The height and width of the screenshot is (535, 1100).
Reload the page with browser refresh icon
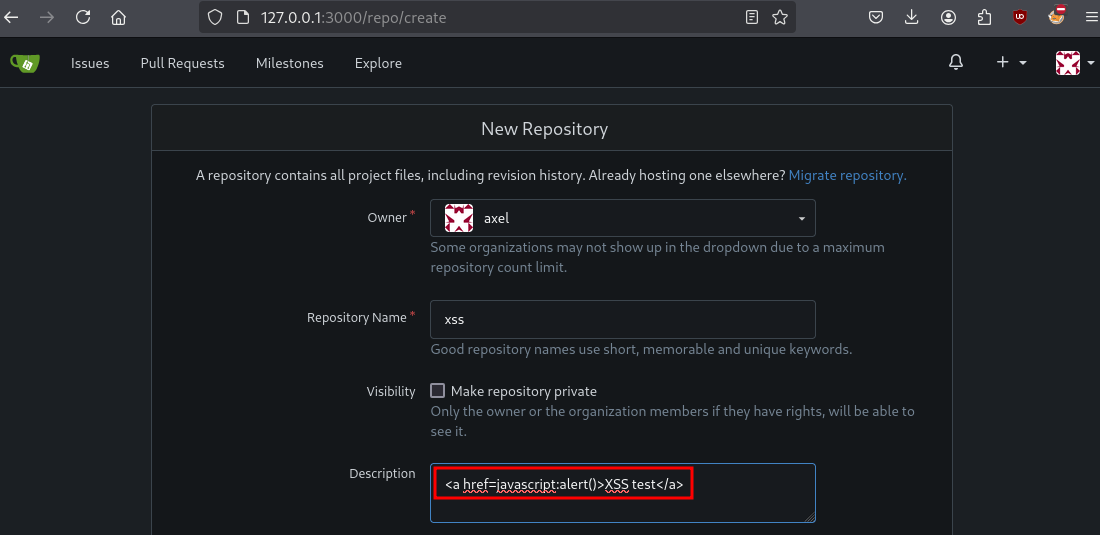[x=83, y=17]
